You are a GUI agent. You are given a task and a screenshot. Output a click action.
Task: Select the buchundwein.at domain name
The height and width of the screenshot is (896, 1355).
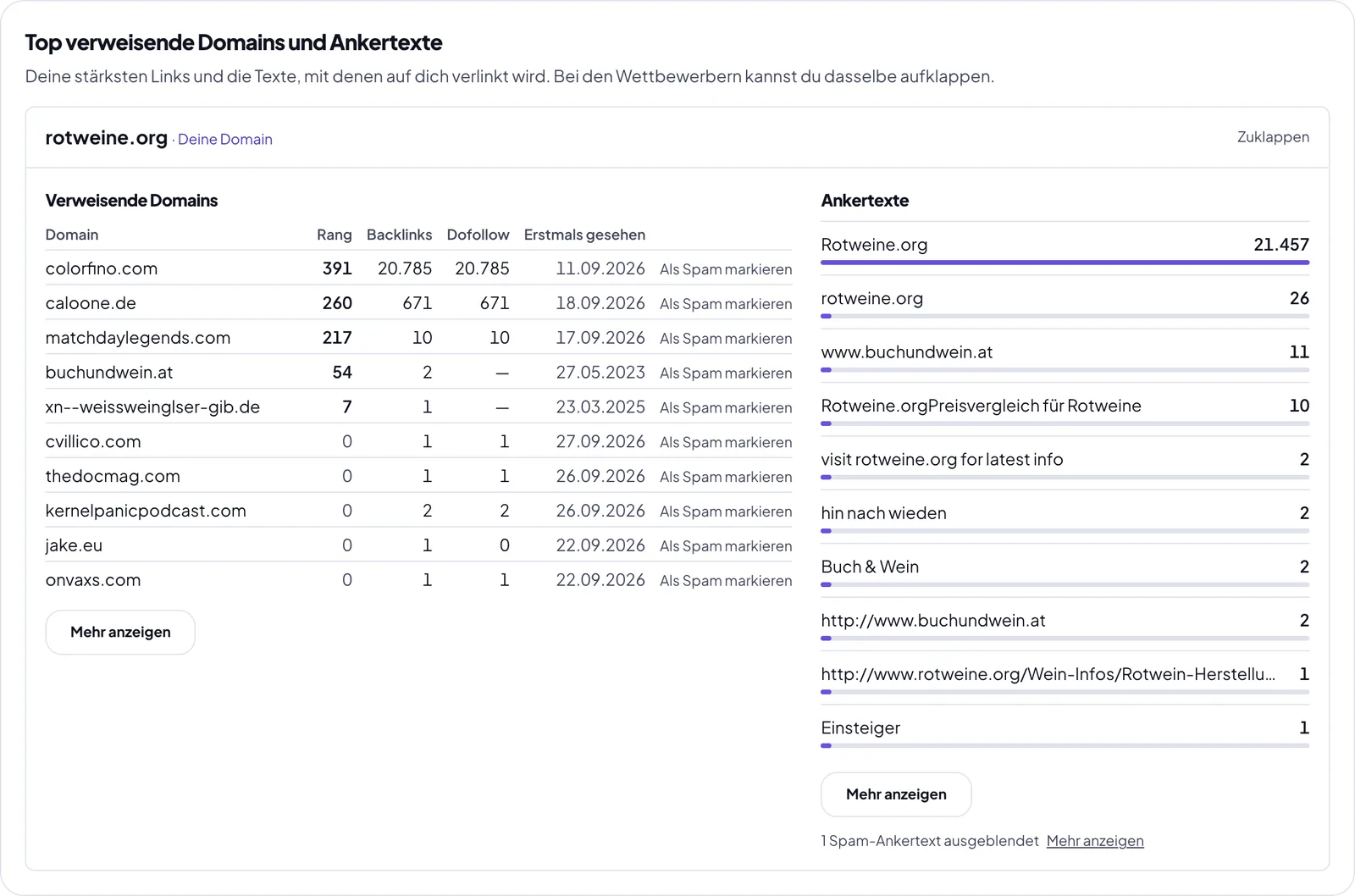[x=109, y=373]
